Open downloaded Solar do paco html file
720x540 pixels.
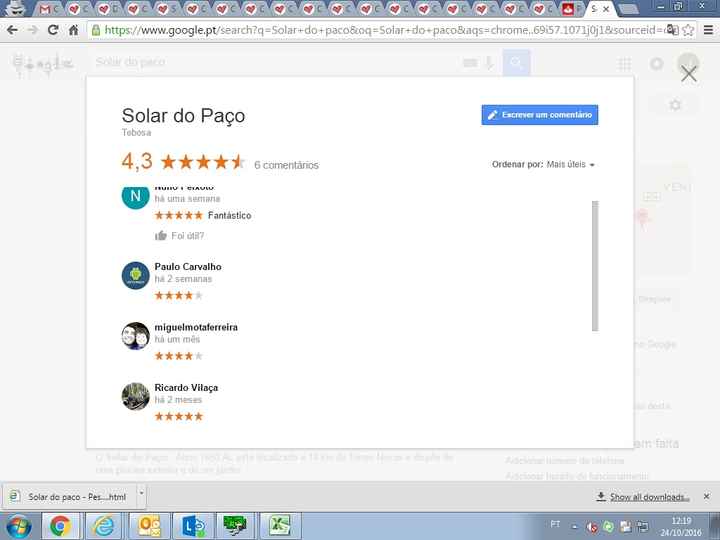coord(68,497)
